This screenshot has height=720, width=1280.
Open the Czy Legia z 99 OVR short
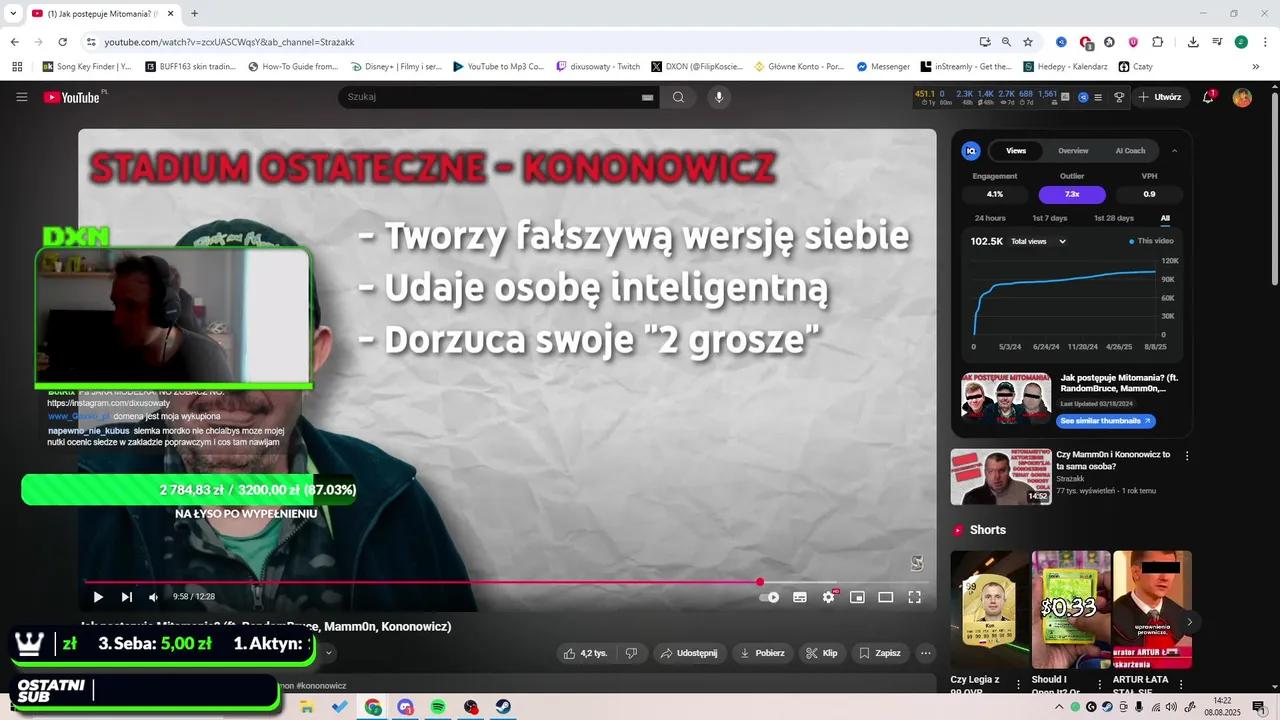pyautogui.click(x=989, y=609)
